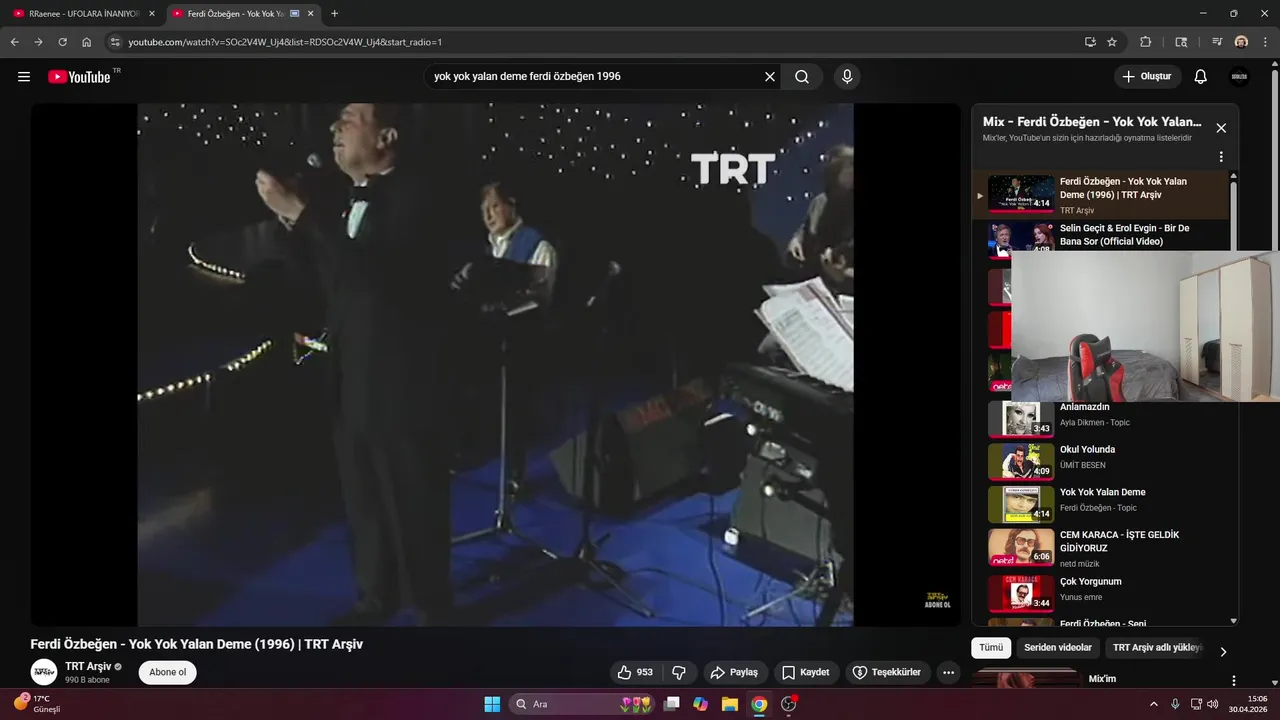Clear the search box text

pos(770,77)
